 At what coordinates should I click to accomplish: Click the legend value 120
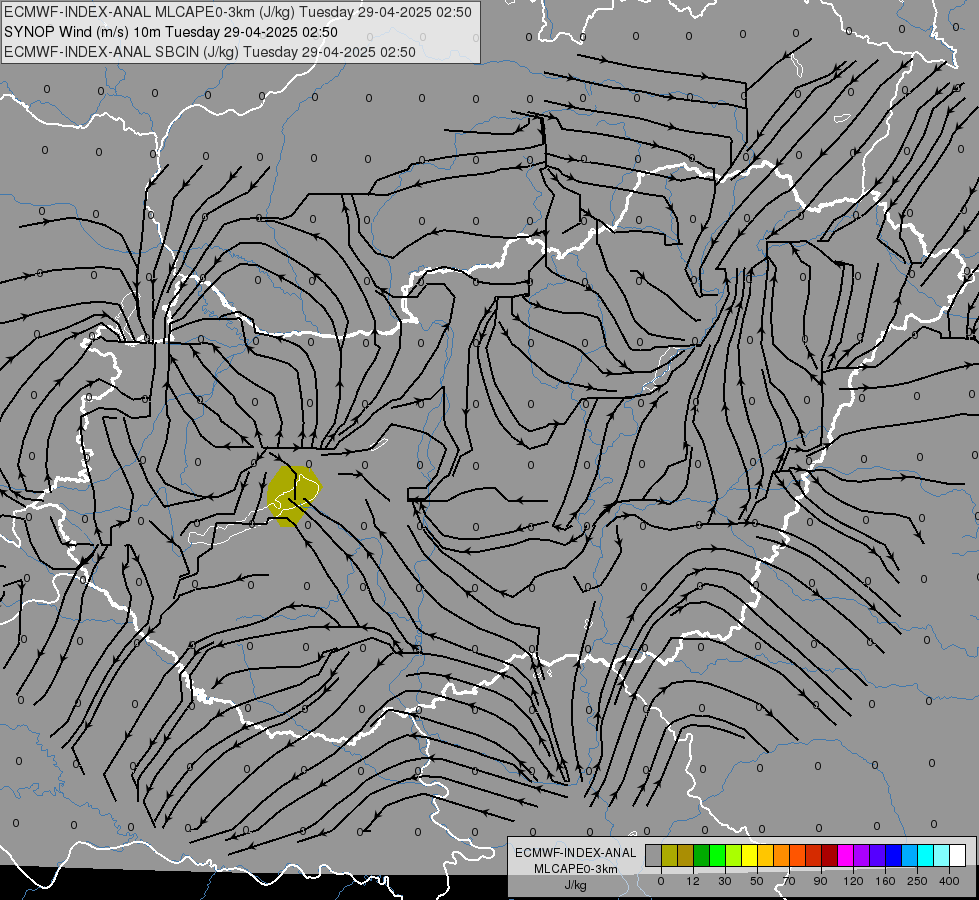click(x=854, y=881)
